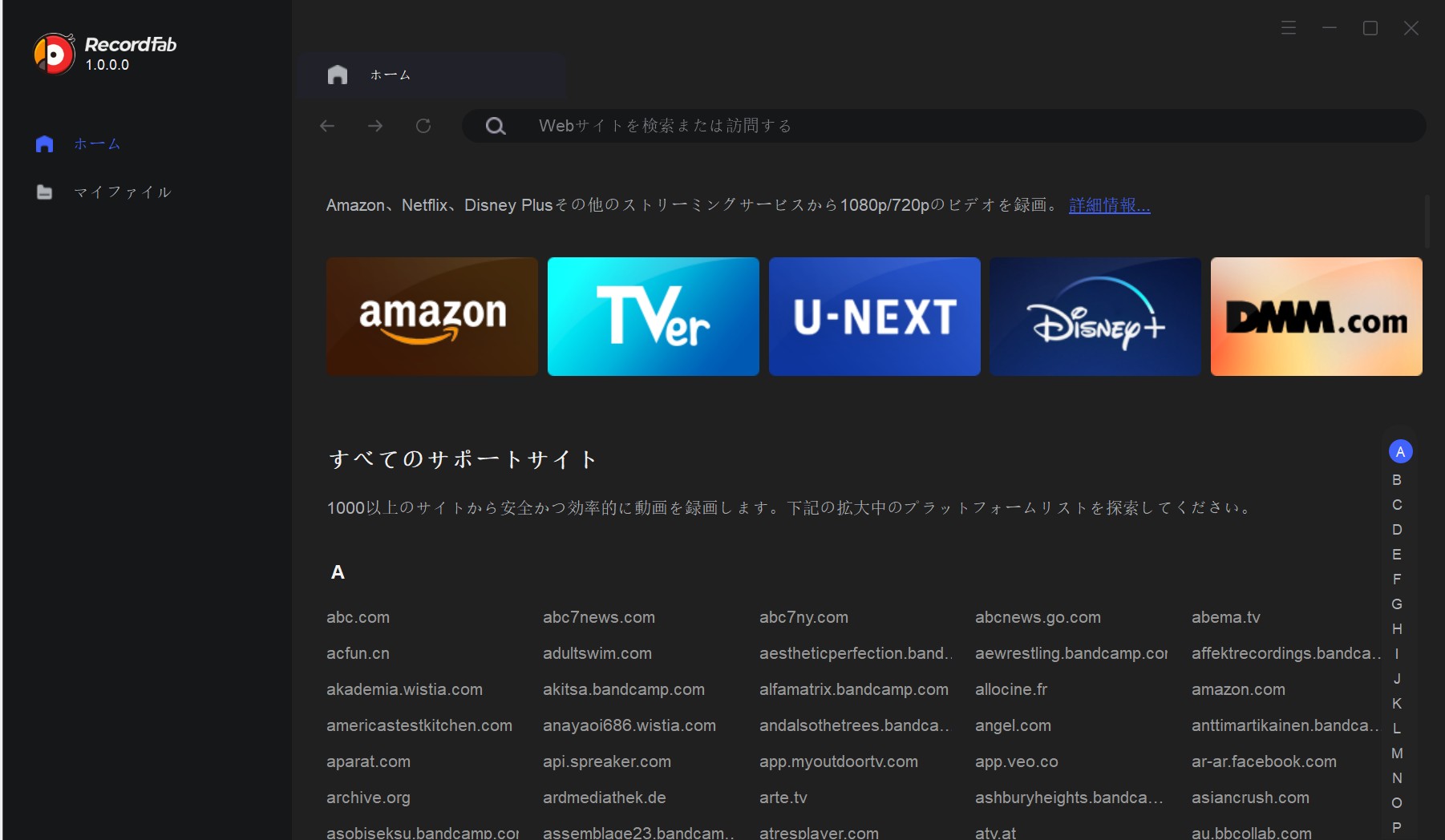Open api.spreaker.com site link
Viewport: 1445px width, 840px height.
pyautogui.click(x=607, y=761)
